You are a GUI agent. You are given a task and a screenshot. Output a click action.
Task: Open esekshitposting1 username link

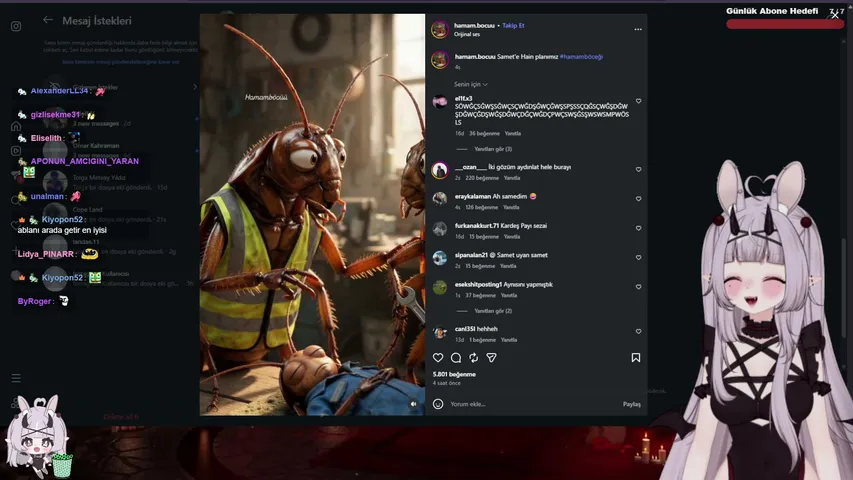coord(478,285)
